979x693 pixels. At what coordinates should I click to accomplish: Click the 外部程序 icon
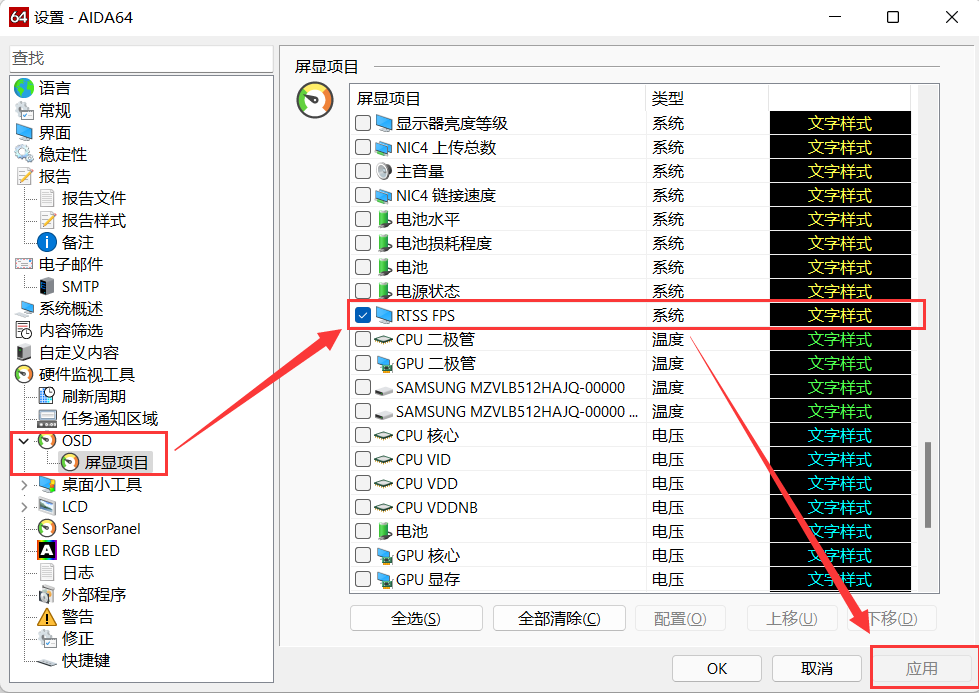(x=47, y=594)
